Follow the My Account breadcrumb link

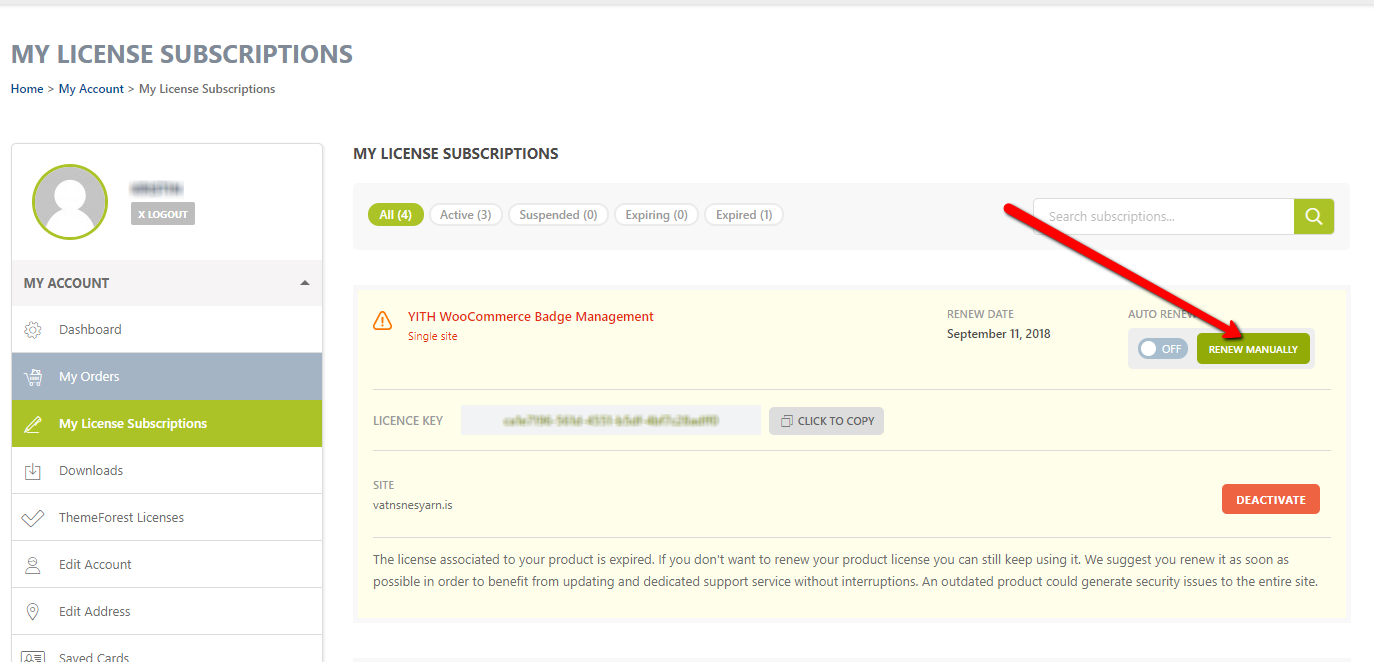coord(91,89)
